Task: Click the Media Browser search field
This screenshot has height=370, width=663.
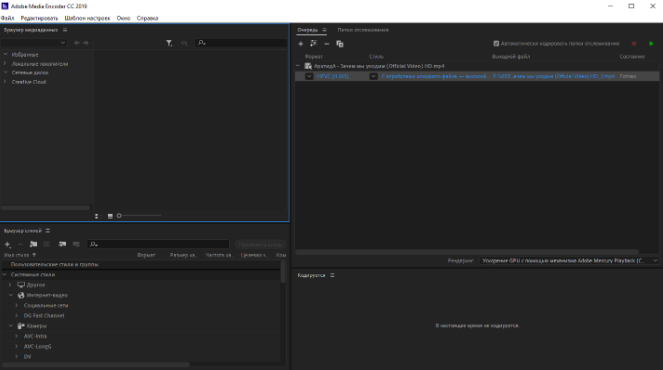Action: point(241,43)
